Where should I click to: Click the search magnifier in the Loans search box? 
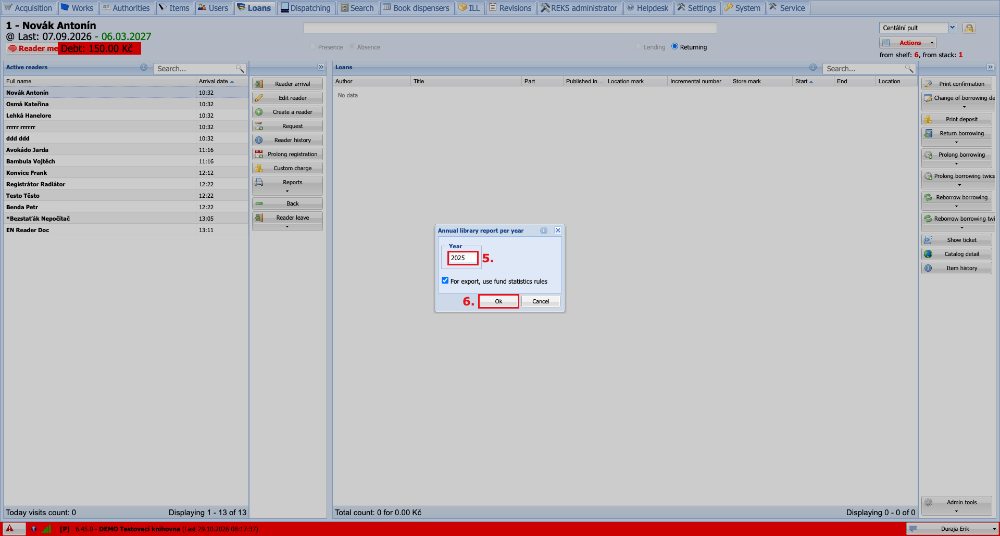pyautogui.click(x=909, y=68)
